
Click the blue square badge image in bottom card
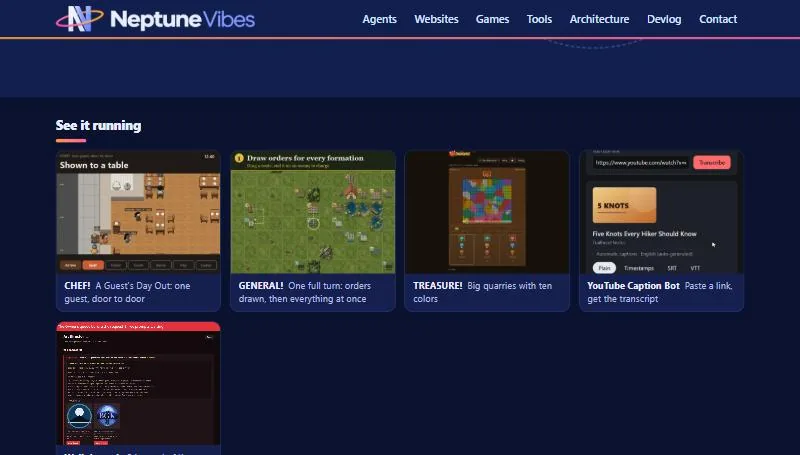pos(107,417)
